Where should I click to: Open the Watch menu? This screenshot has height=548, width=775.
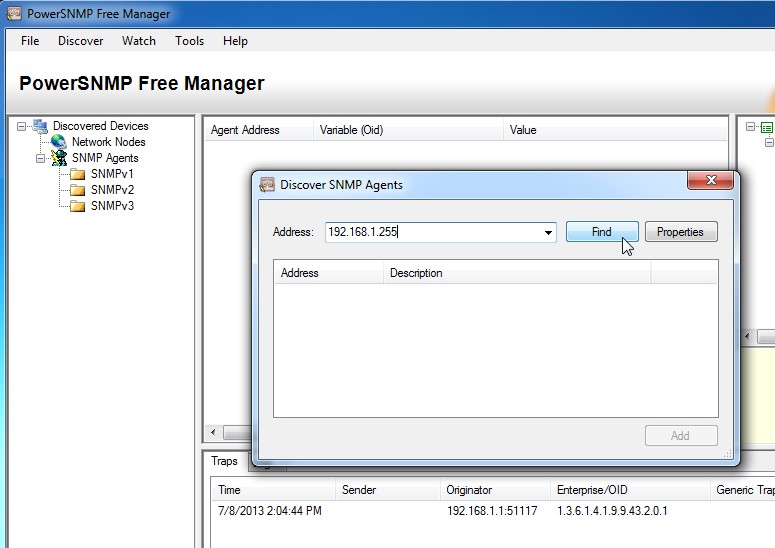pos(139,41)
